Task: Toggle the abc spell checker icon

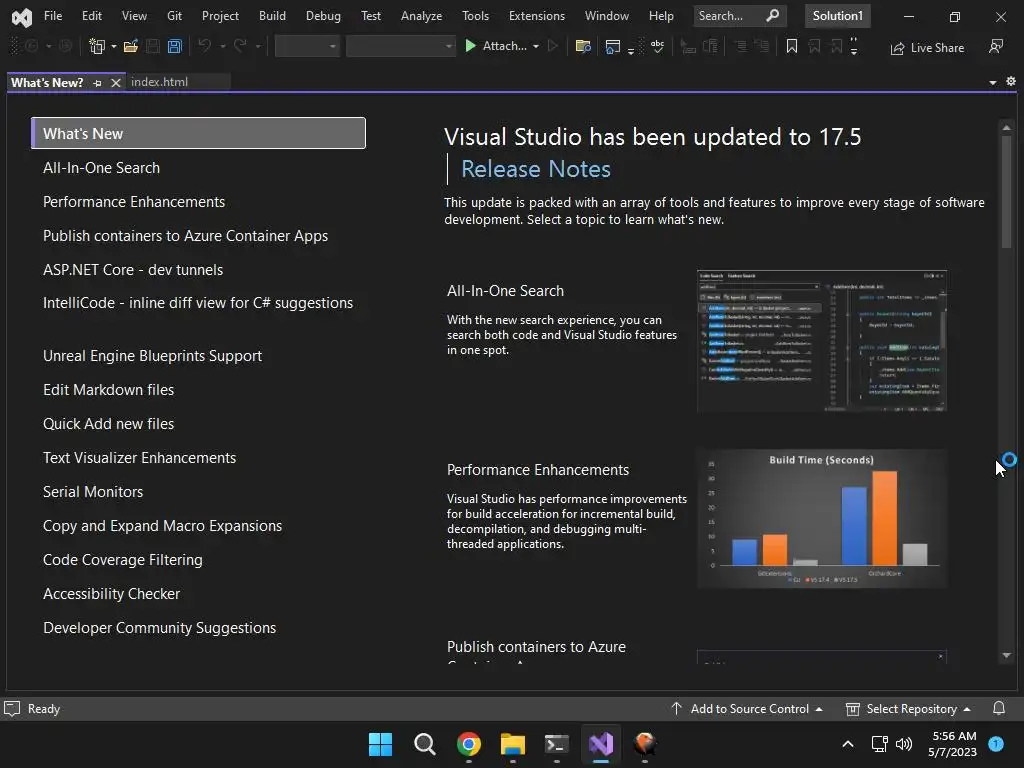Action: [657, 46]
